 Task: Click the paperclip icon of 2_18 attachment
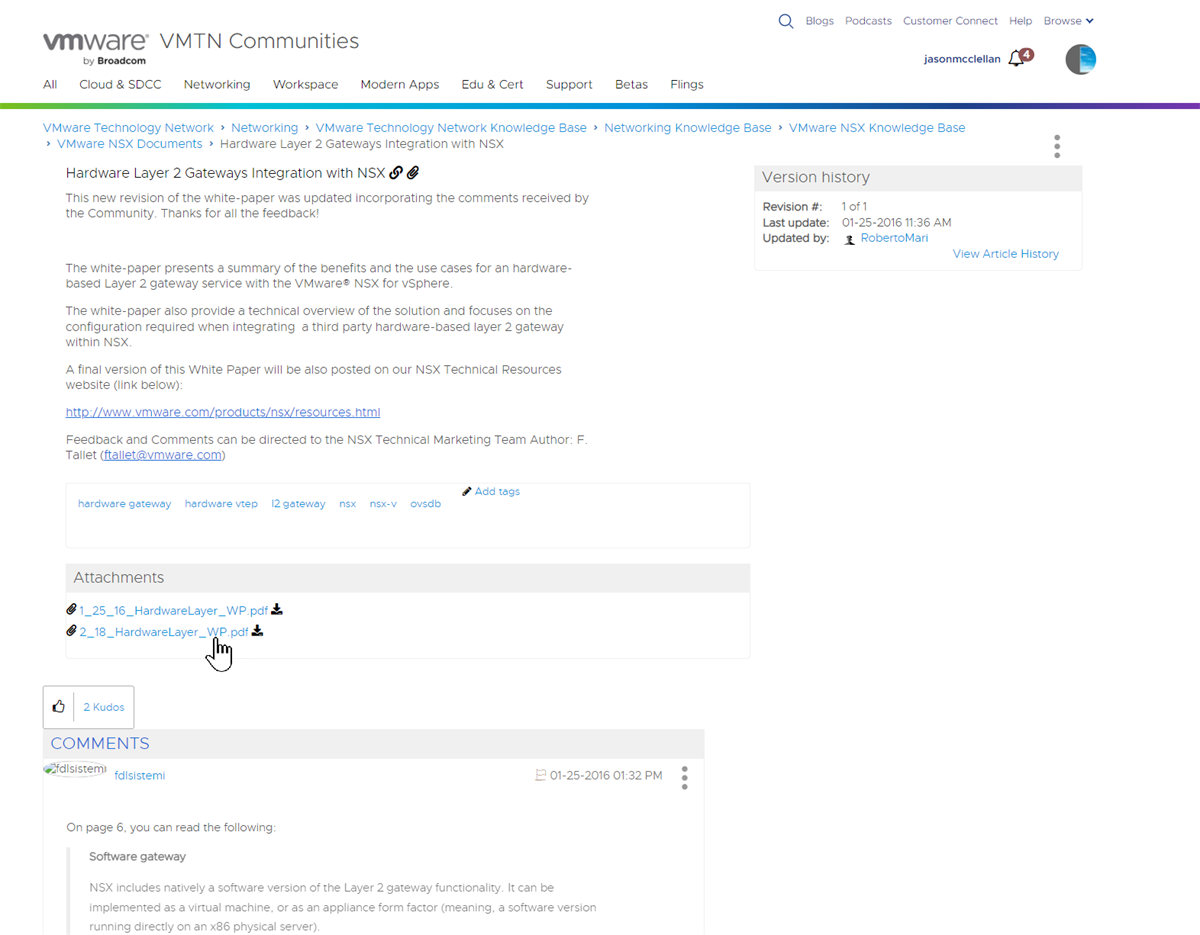tap(72, 631)
